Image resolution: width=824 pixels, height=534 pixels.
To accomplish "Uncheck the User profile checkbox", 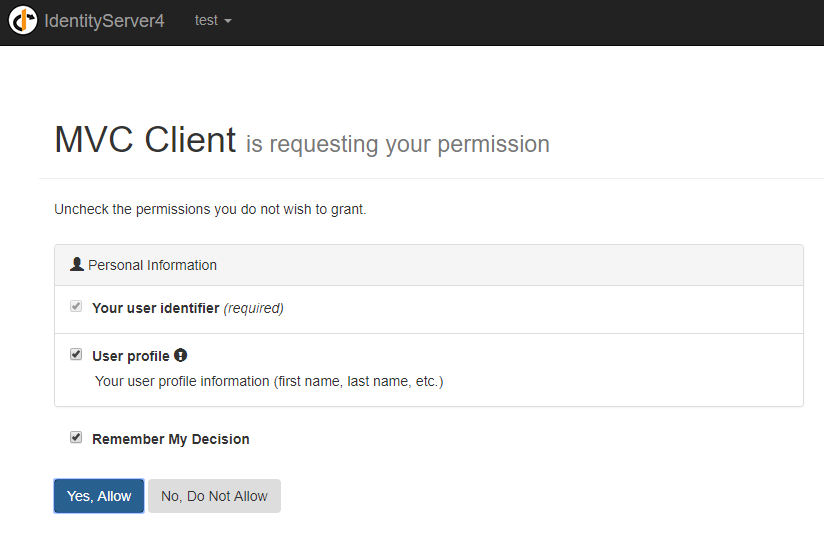I will pyautogui.click(x=76, y=355).
